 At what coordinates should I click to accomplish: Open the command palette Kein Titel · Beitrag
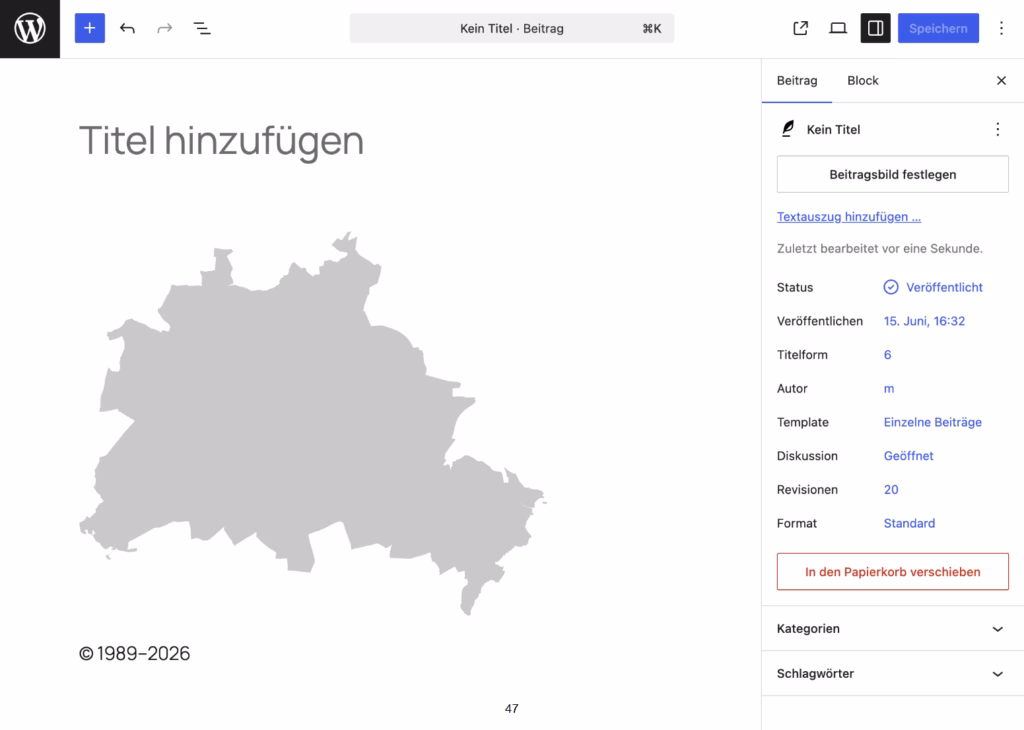coord(512,28)
